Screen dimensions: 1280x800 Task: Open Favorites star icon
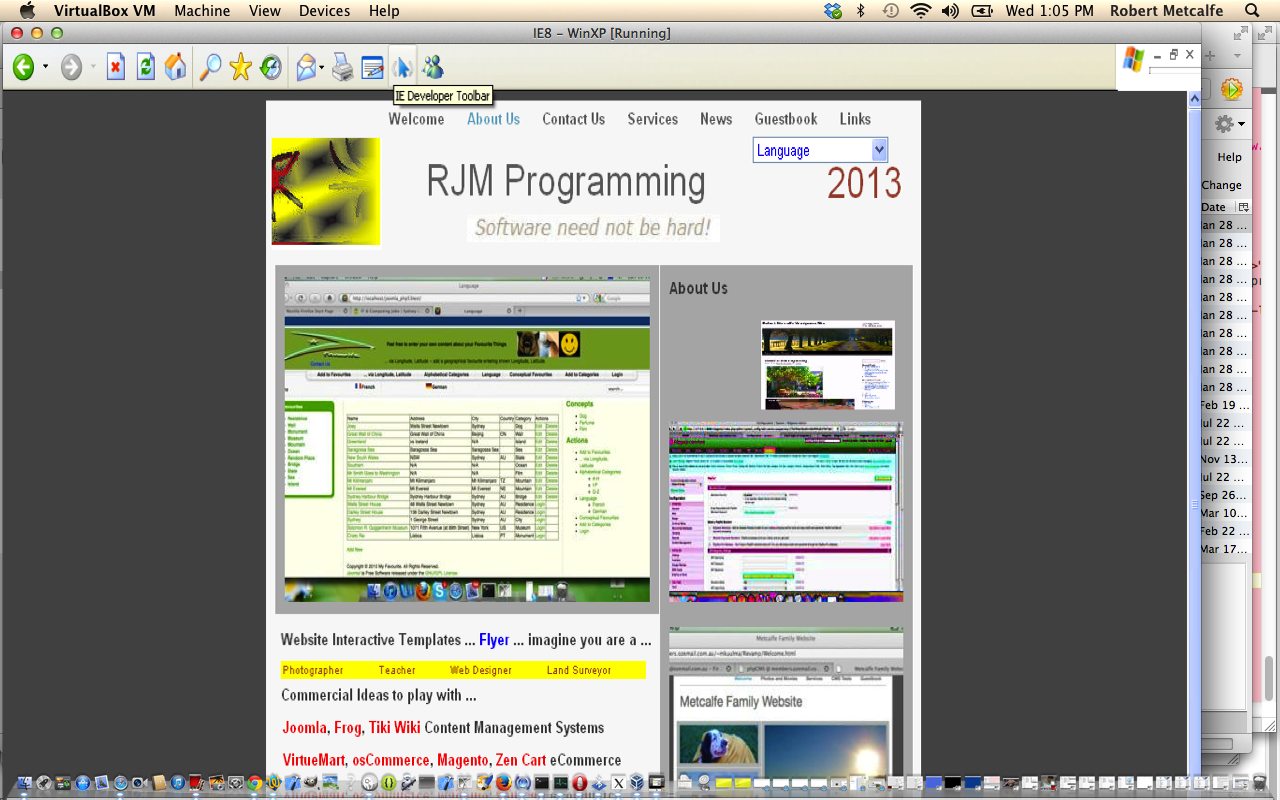[240, 67]
